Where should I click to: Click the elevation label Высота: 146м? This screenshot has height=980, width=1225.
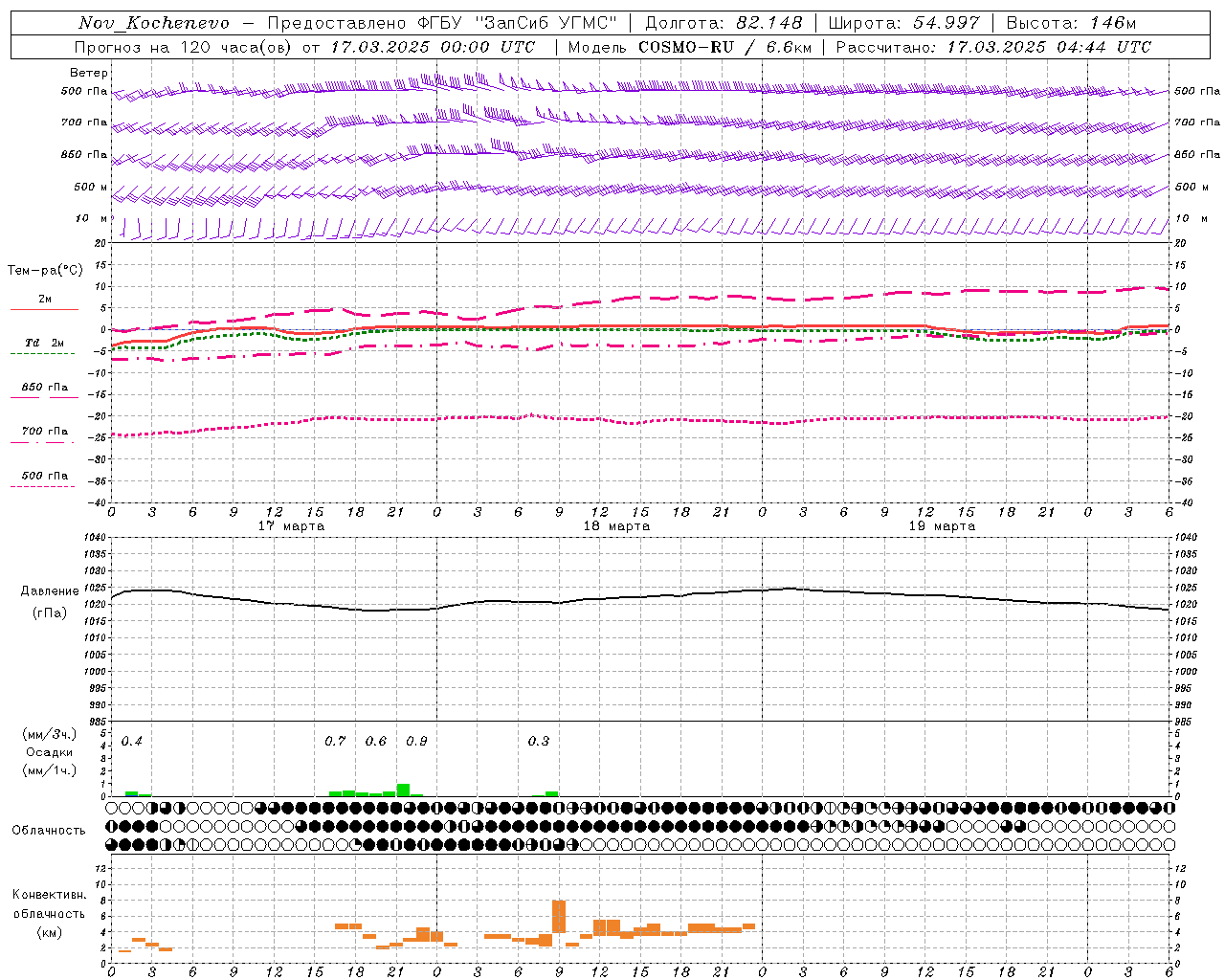coord(1072,23)
